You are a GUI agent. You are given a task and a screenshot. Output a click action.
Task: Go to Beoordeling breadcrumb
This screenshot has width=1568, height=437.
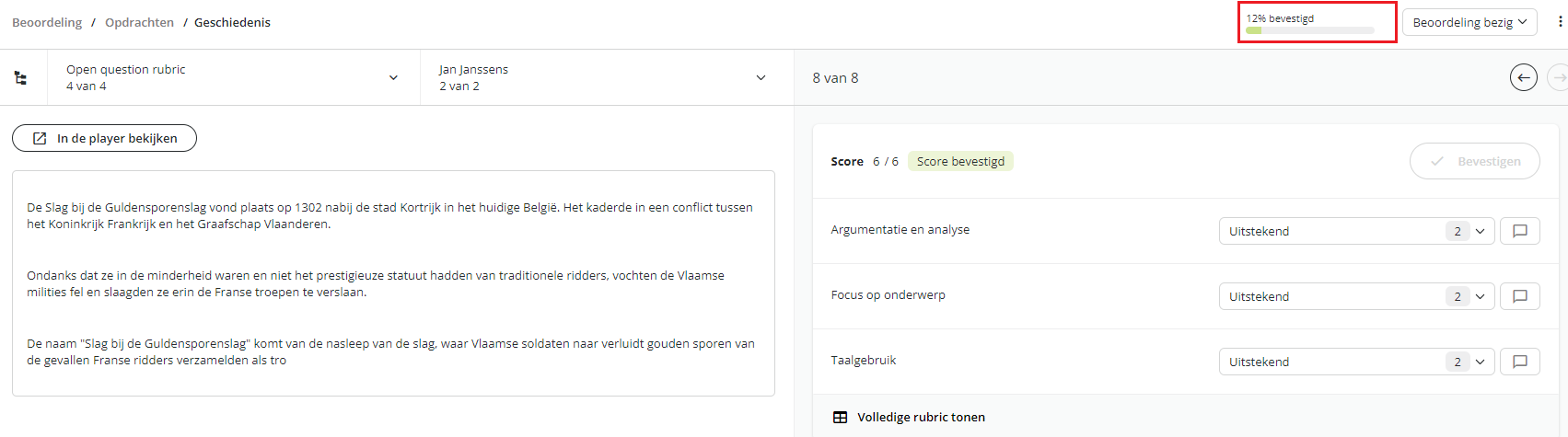(x=47, y=22)
